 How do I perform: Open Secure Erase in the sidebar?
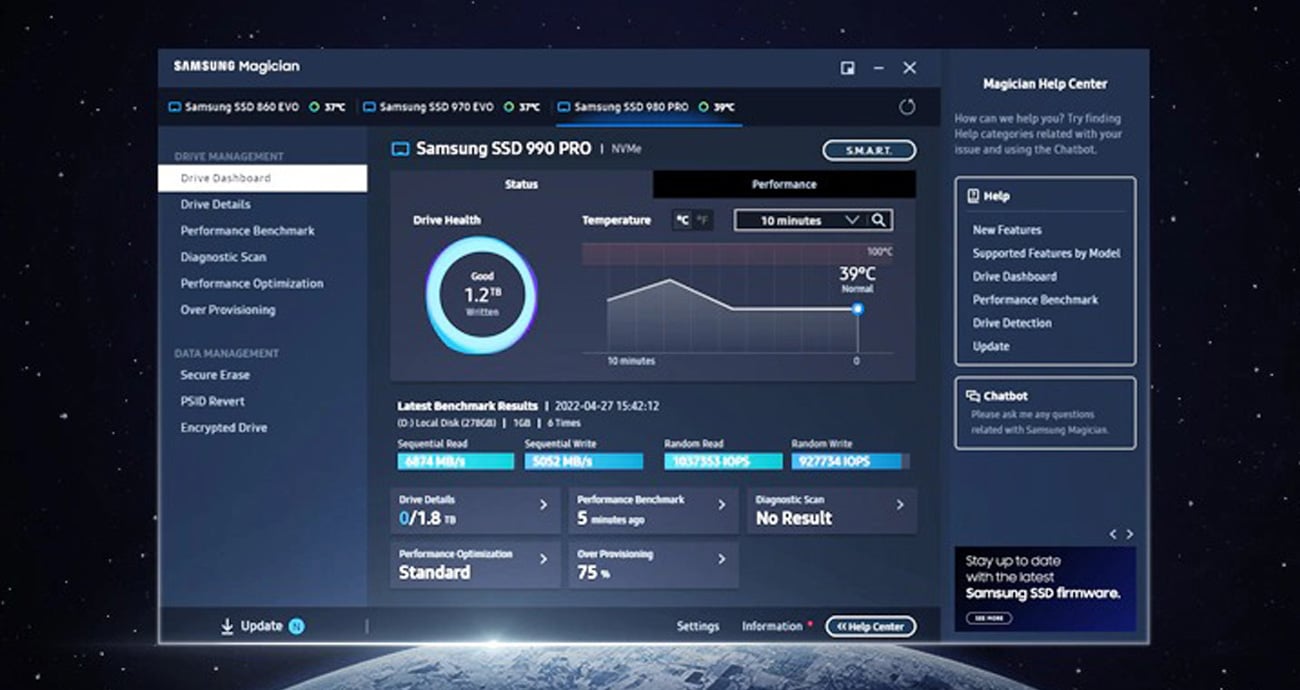215,375
